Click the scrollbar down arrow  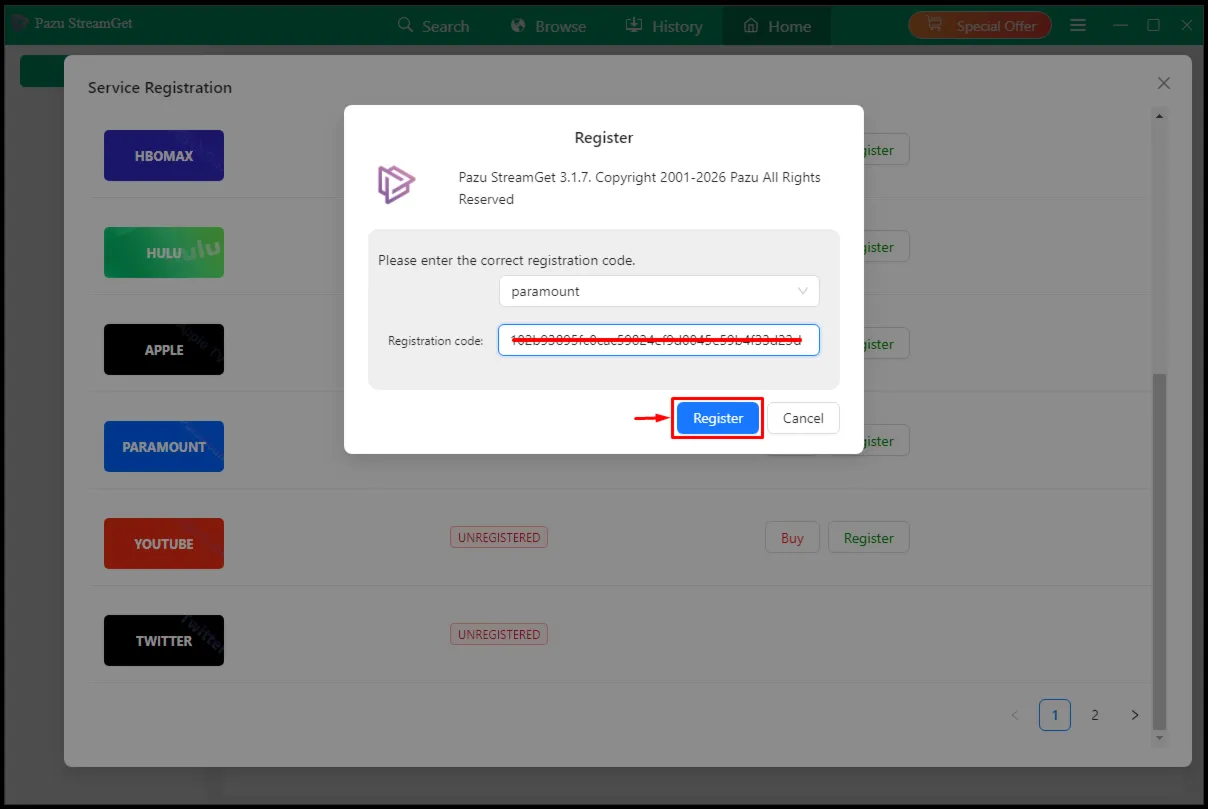tap(1160, 739)
